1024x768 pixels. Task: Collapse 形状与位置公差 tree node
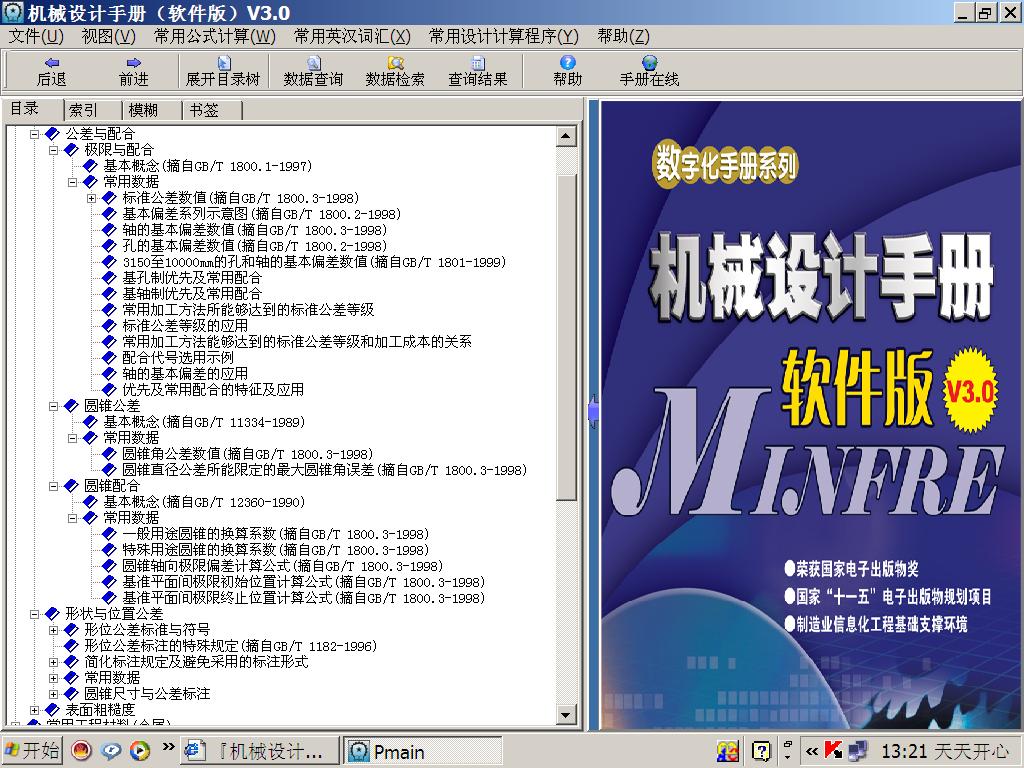point(35,615)
